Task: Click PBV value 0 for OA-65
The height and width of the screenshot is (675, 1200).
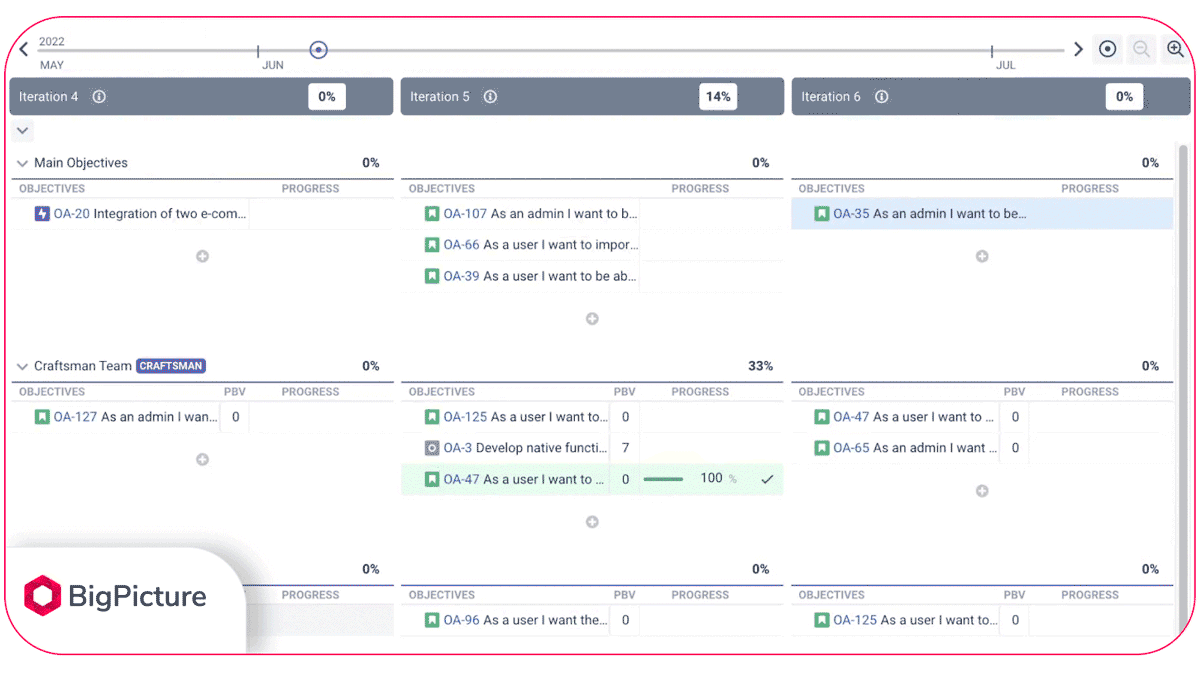Action: click(x=1015, y=448)
